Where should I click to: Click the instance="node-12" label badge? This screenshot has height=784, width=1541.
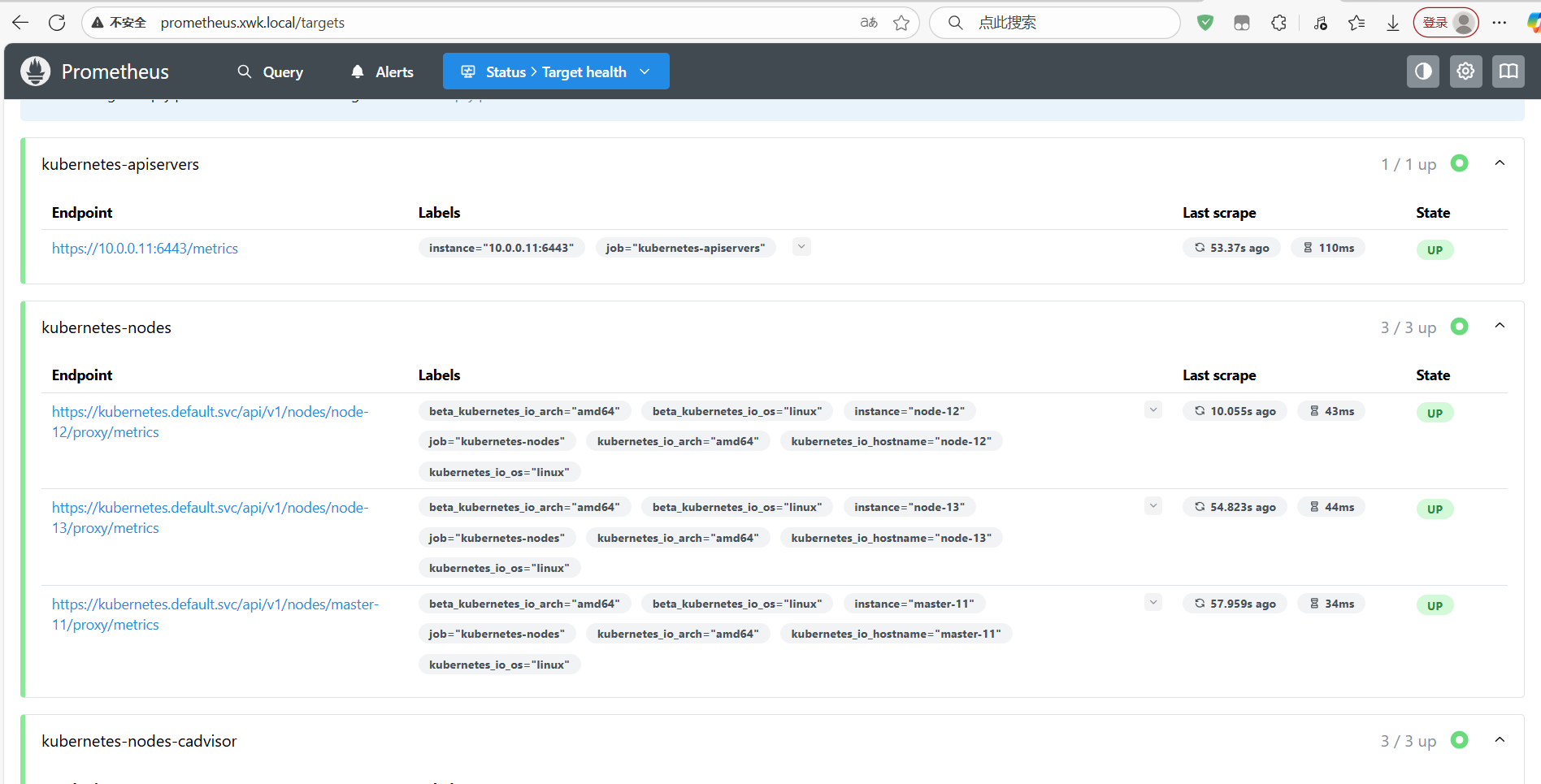pyautogui.click(x=909, y=411)
